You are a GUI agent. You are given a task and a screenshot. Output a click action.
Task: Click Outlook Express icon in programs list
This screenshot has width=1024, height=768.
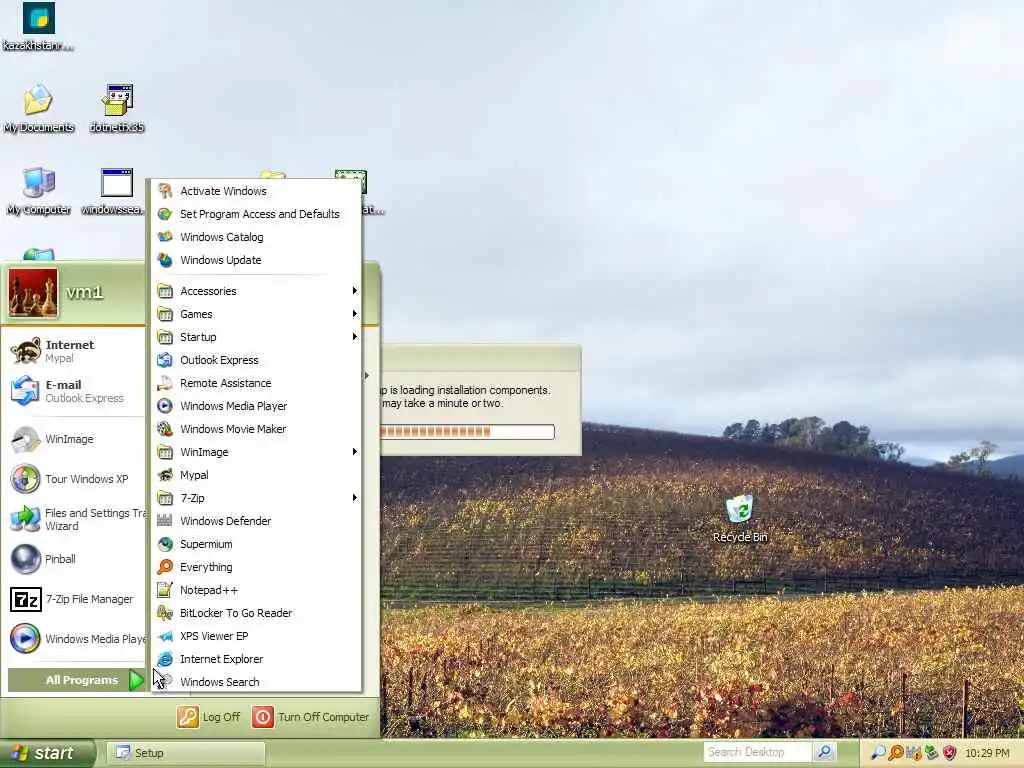click(x=165, y=360)
